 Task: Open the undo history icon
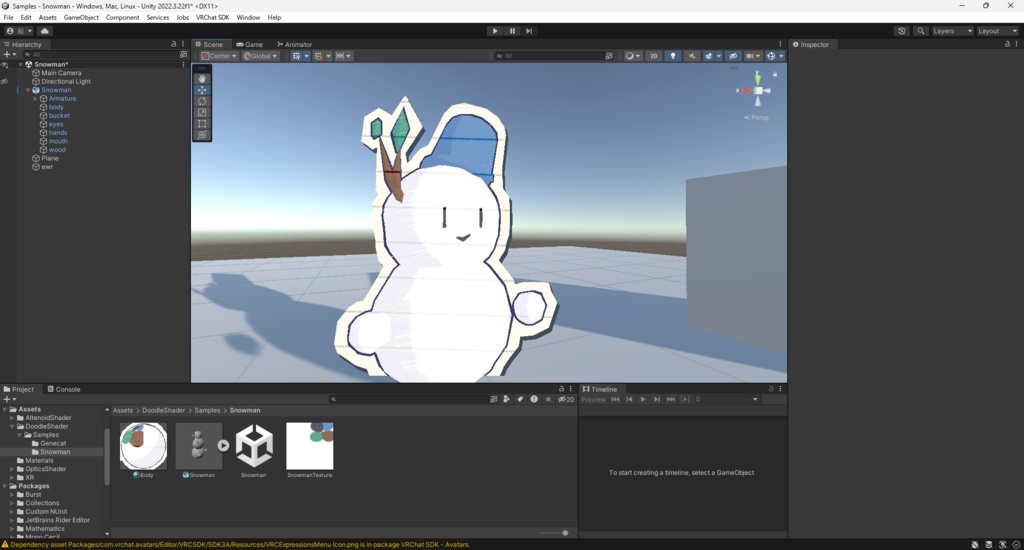pyautogui.click(x=902, y=31)
